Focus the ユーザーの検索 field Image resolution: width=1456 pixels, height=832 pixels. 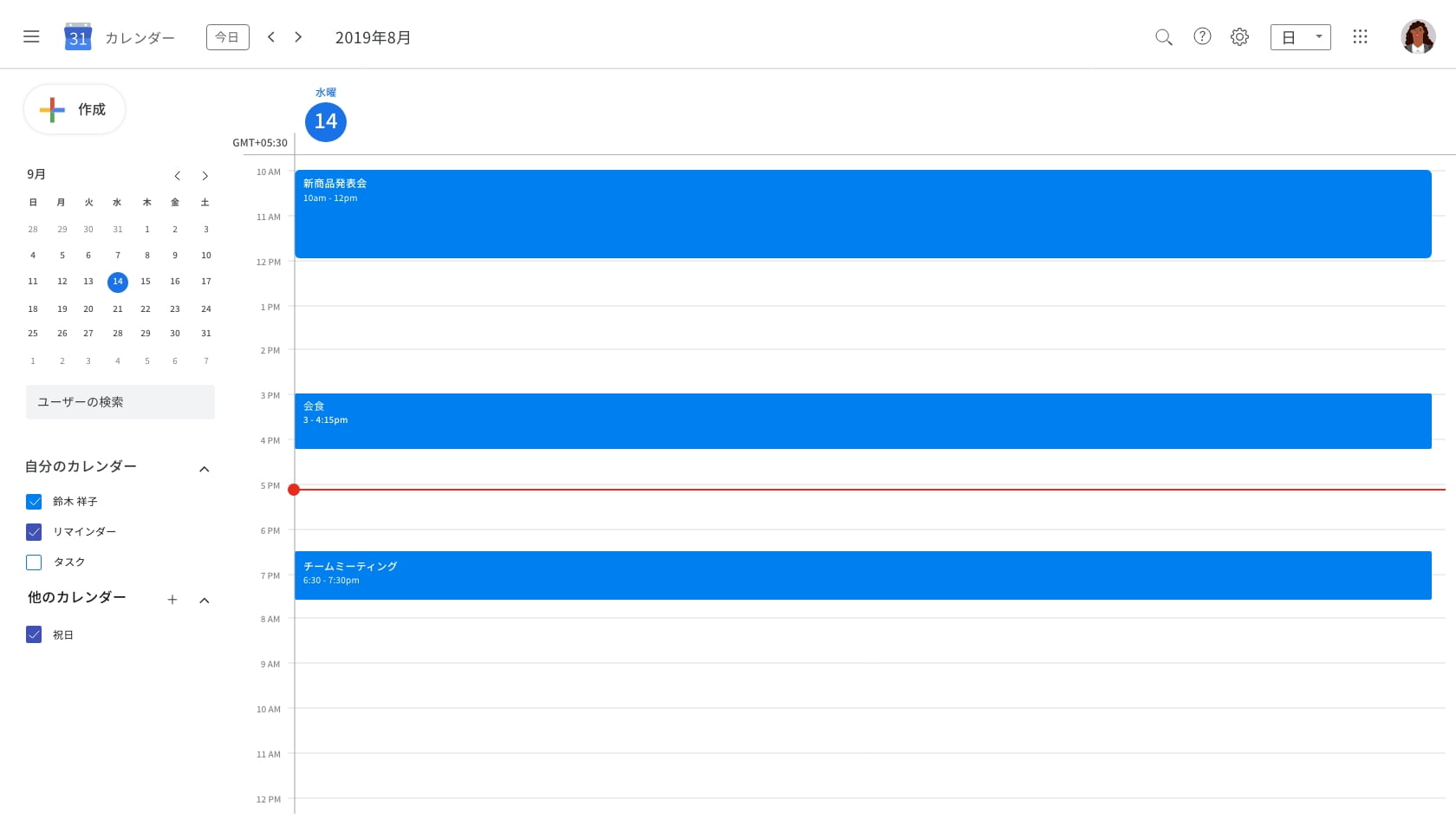tap(120, 402)
